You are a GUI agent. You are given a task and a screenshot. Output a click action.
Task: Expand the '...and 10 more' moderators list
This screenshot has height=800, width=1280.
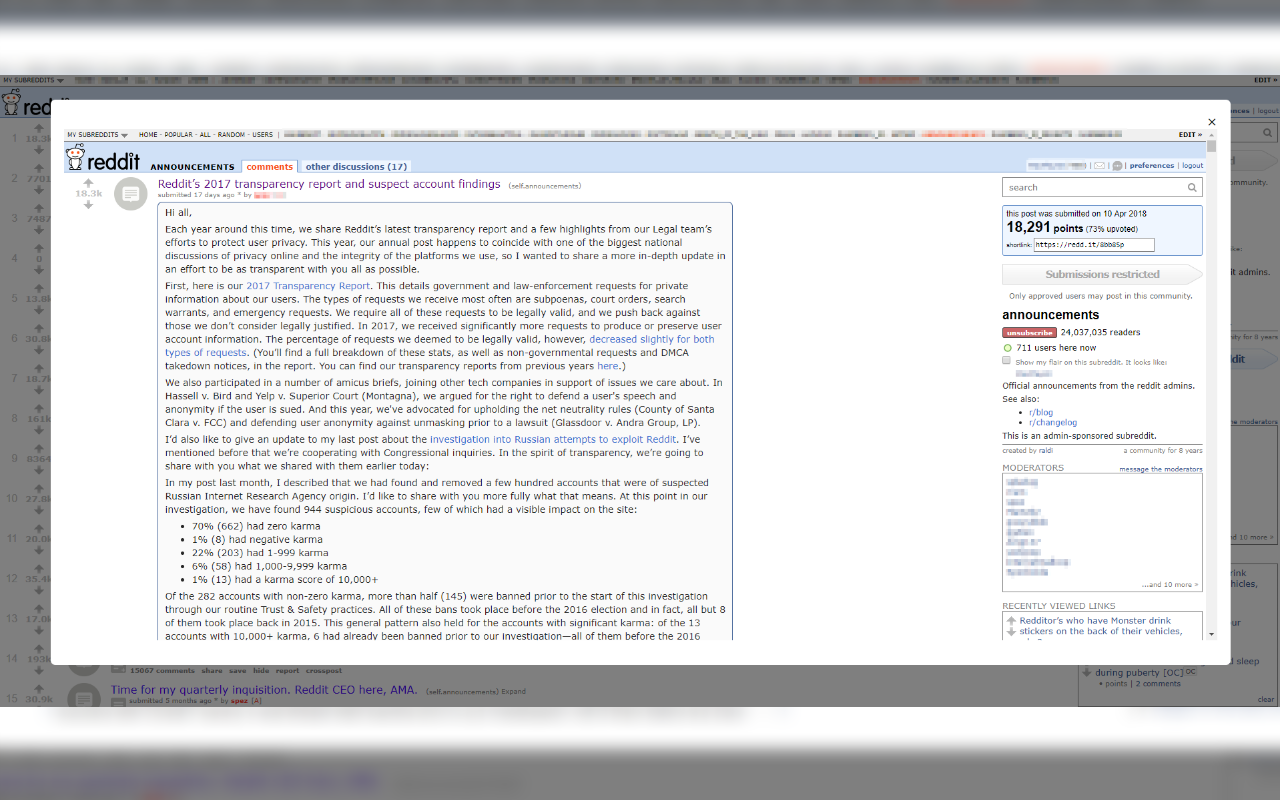click(x=1170, y=585)
